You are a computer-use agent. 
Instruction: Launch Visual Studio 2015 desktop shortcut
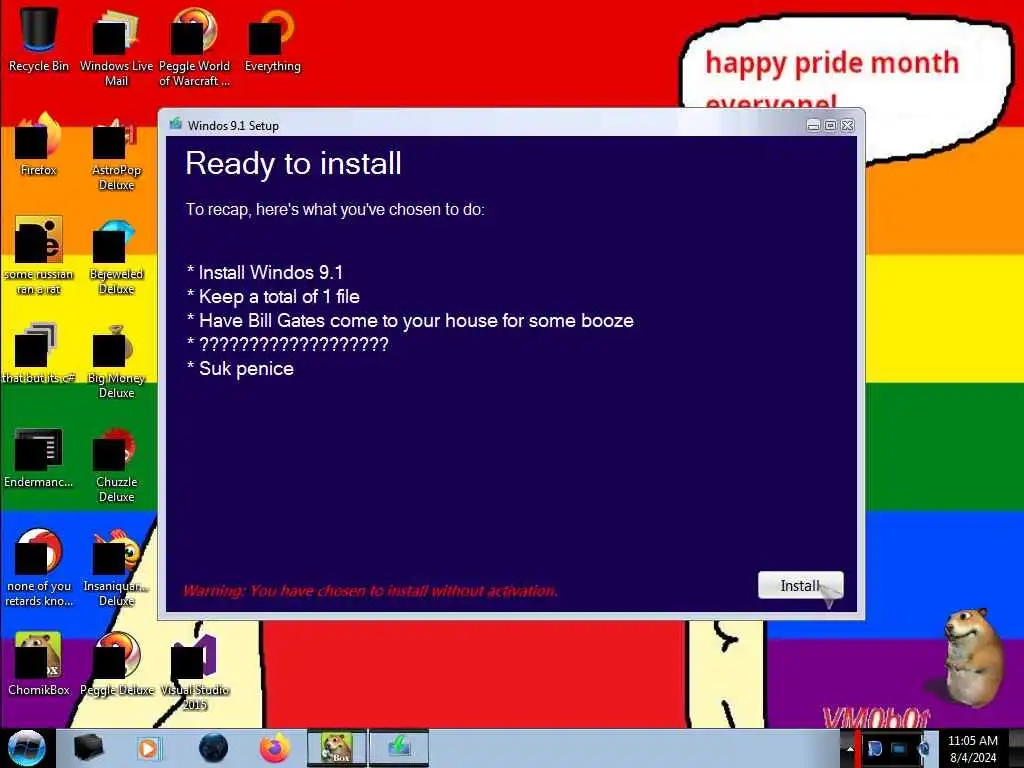pos(194,671)
